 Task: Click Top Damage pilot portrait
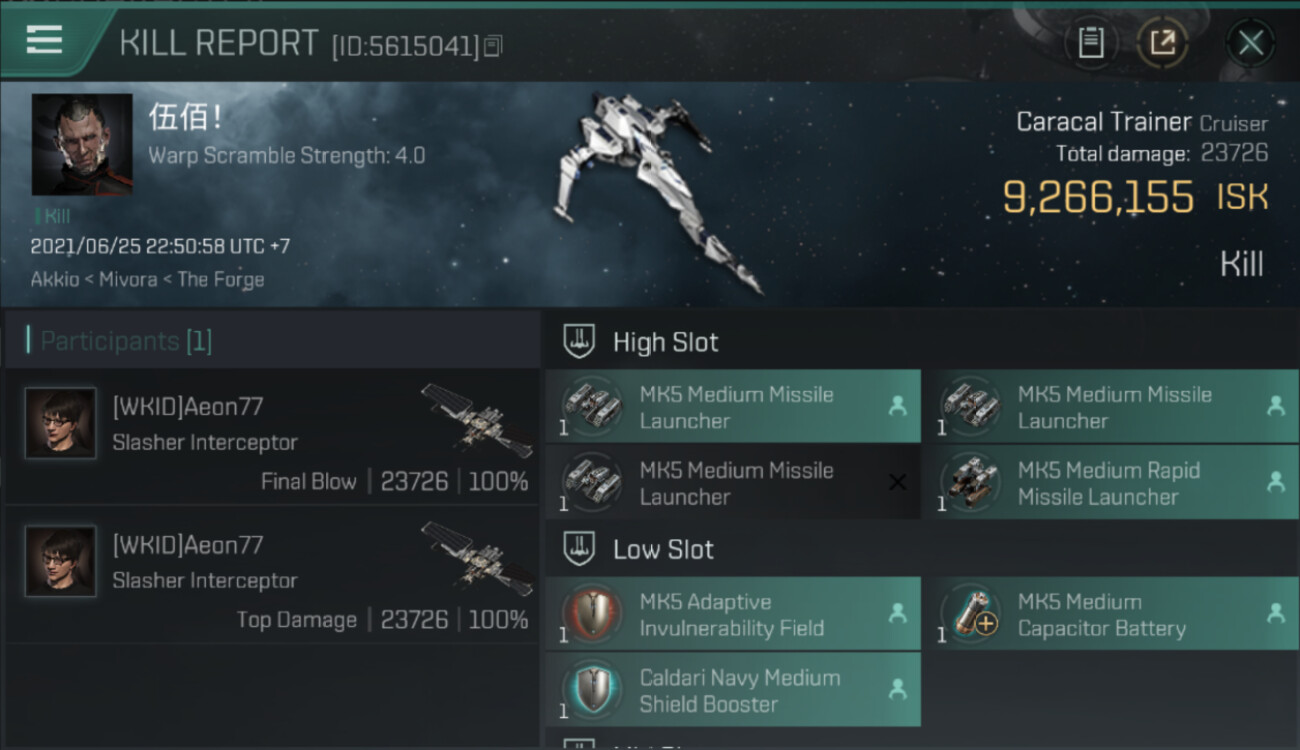[x=61, y=561]
